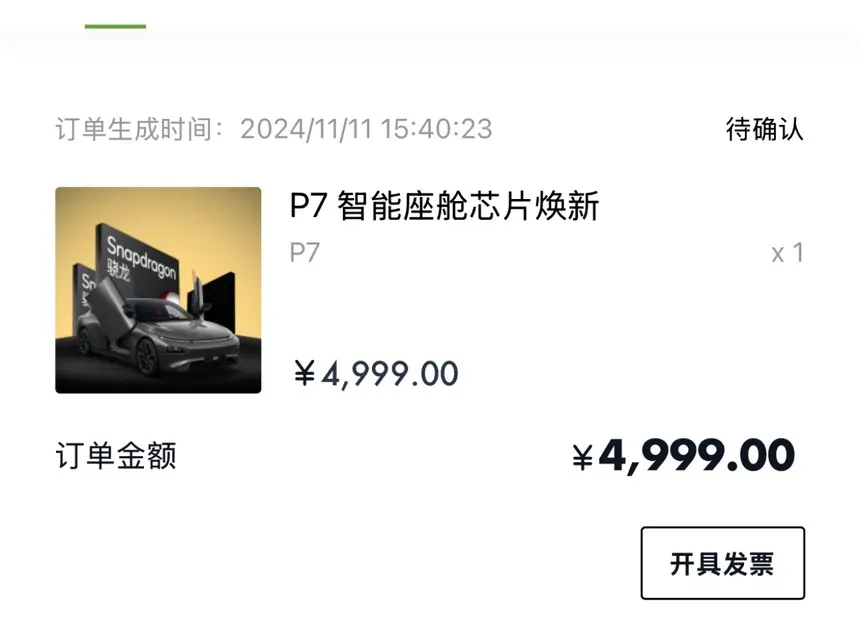
Task: Tap the yen symbol of the item price
Action: (x=304, y=373)
